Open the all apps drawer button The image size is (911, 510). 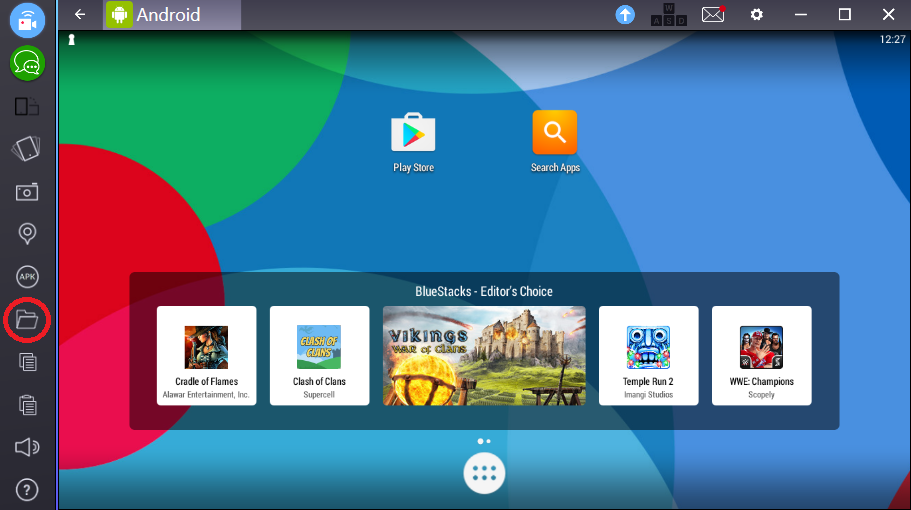(484, 473)
